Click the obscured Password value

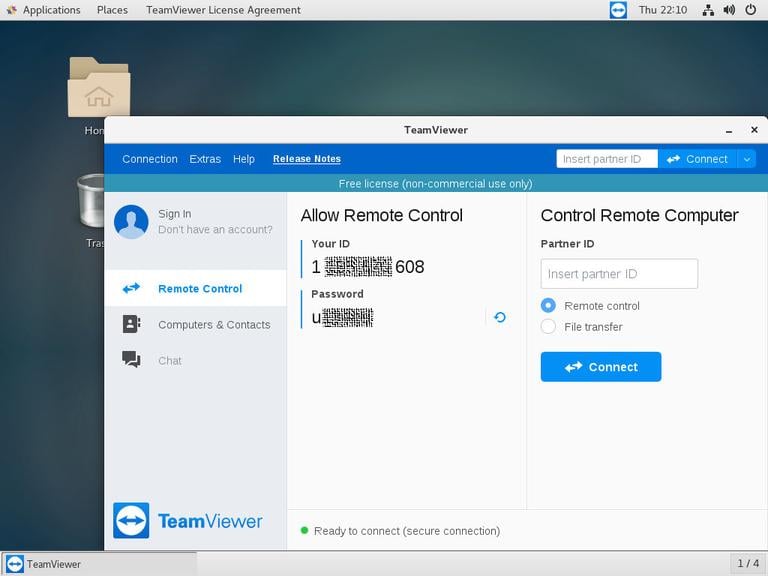pos(342,317)
